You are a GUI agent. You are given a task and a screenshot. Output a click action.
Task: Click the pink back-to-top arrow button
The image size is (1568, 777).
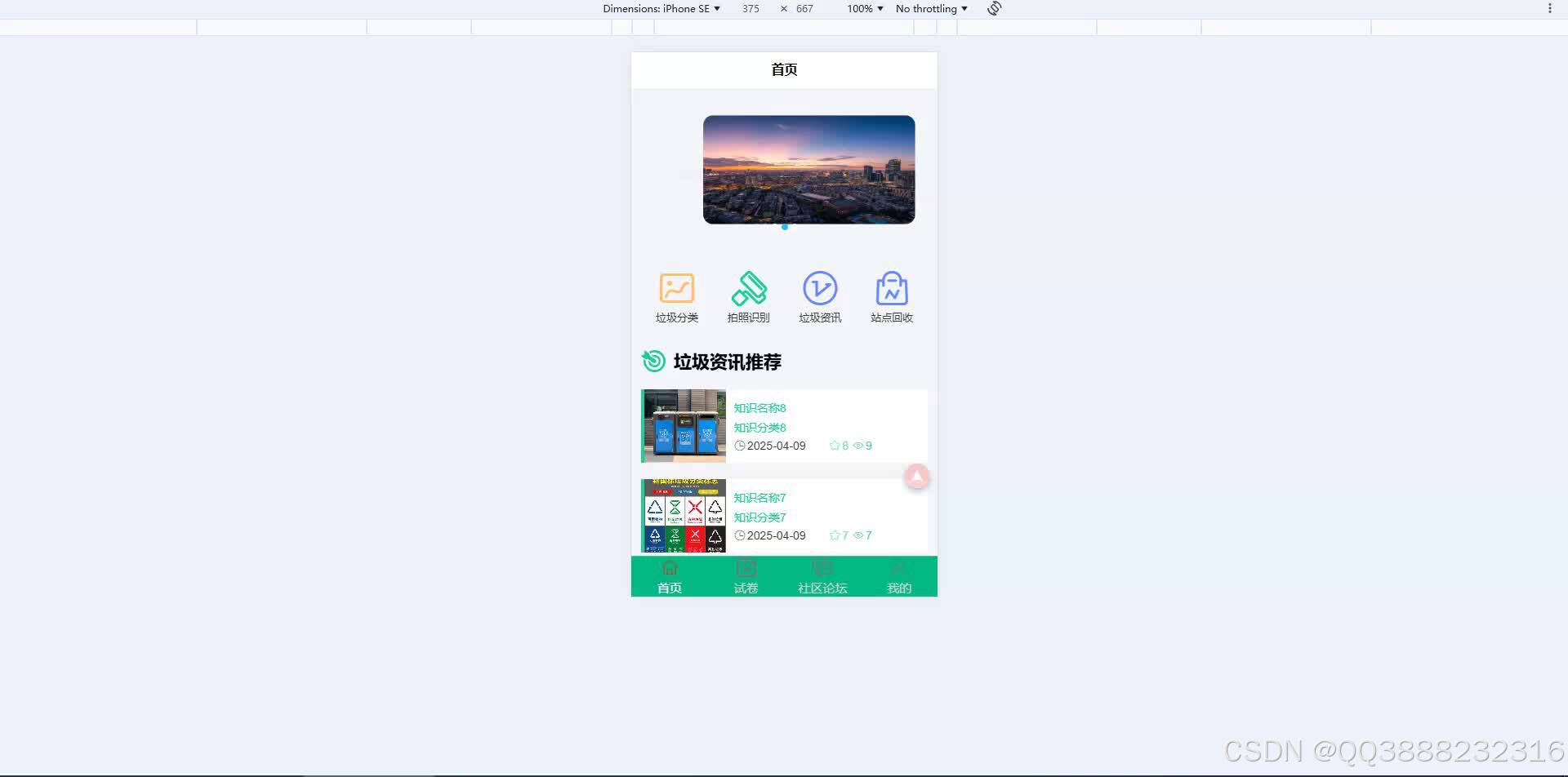[917, 477]
